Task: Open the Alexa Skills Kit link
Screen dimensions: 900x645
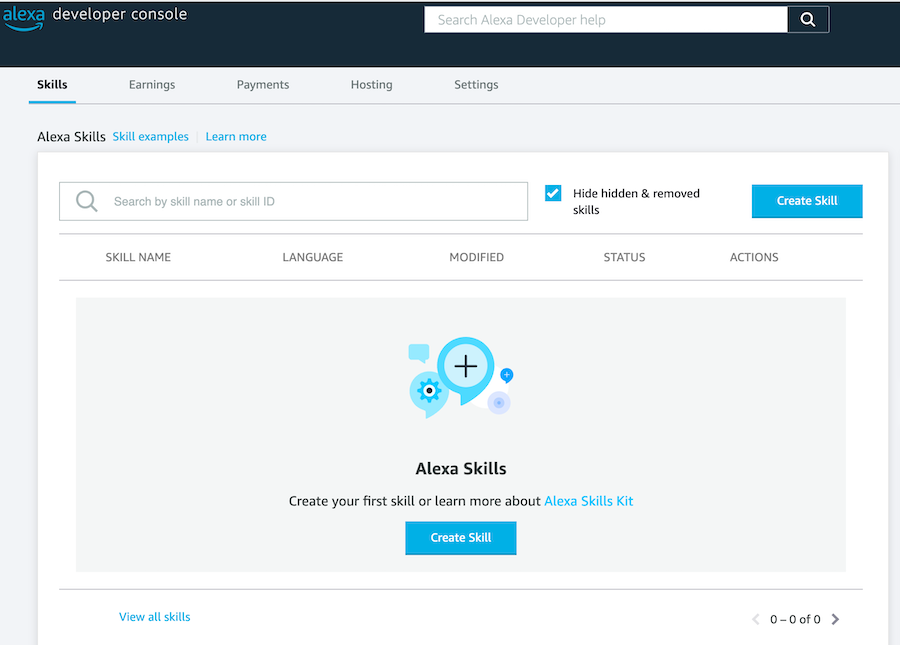Action: [x=588, y=500]
